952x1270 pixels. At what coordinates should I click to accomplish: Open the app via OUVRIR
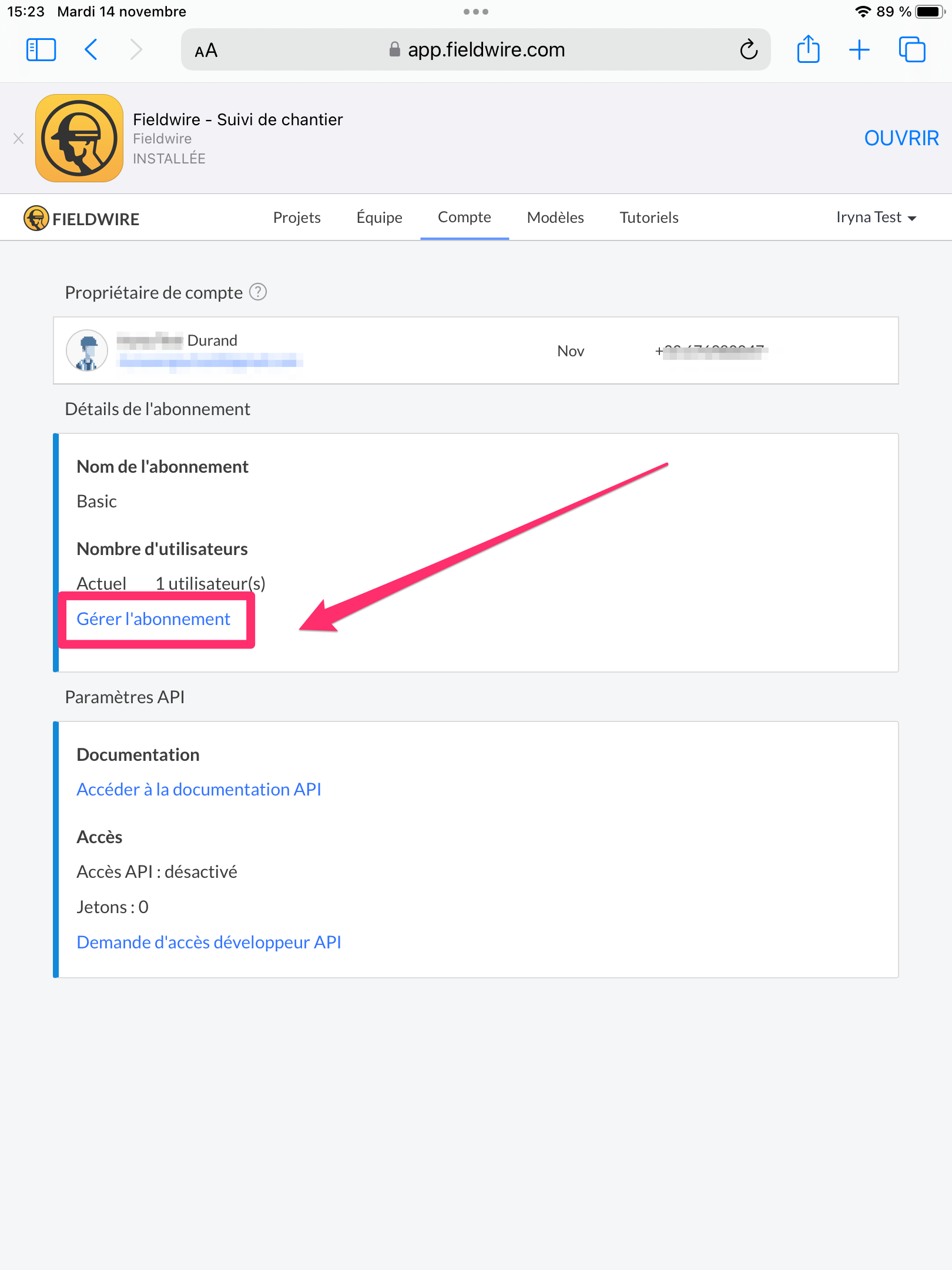[x=901, y=138]
